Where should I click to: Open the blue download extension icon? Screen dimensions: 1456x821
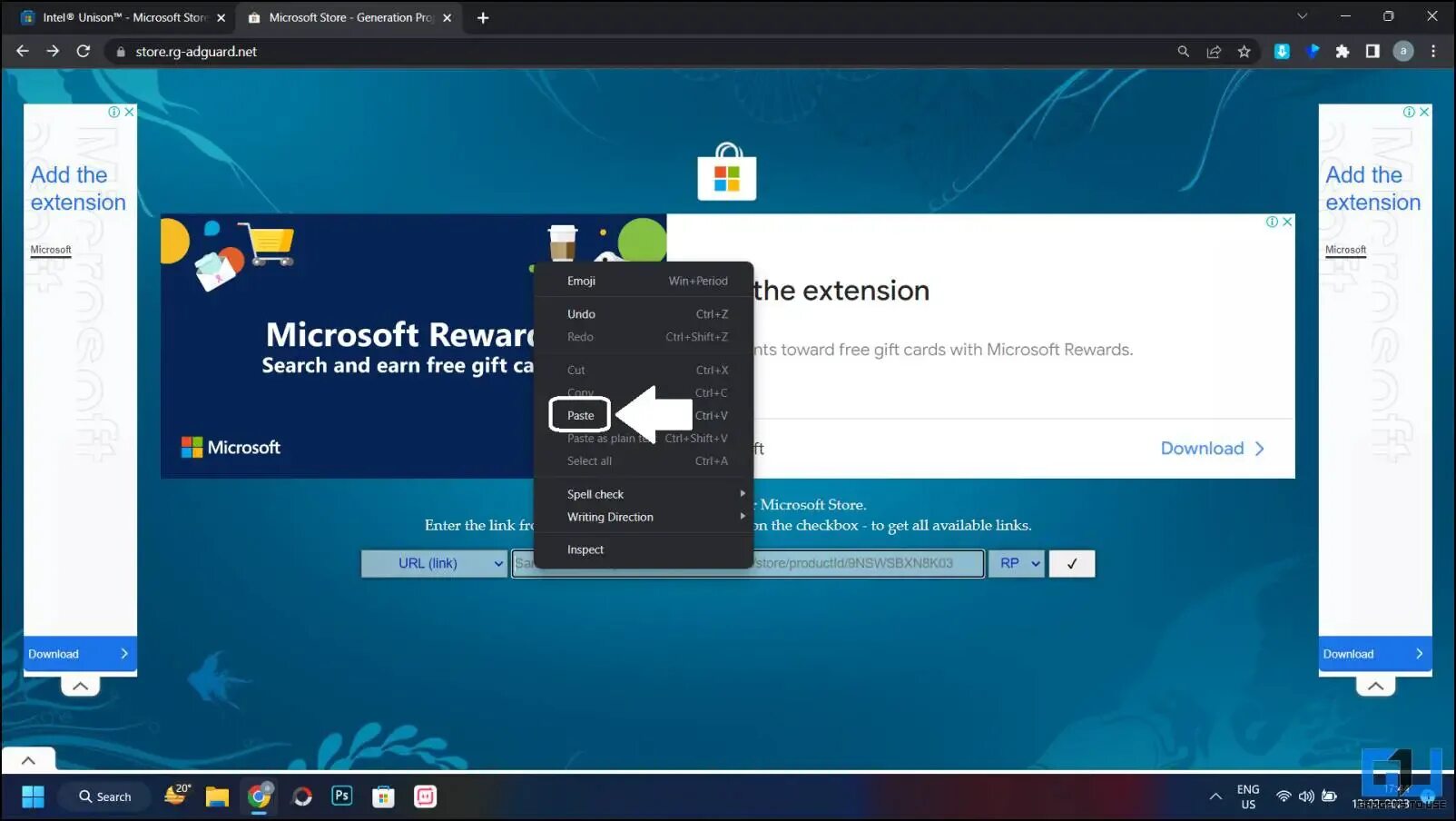tap(1282, 52)
